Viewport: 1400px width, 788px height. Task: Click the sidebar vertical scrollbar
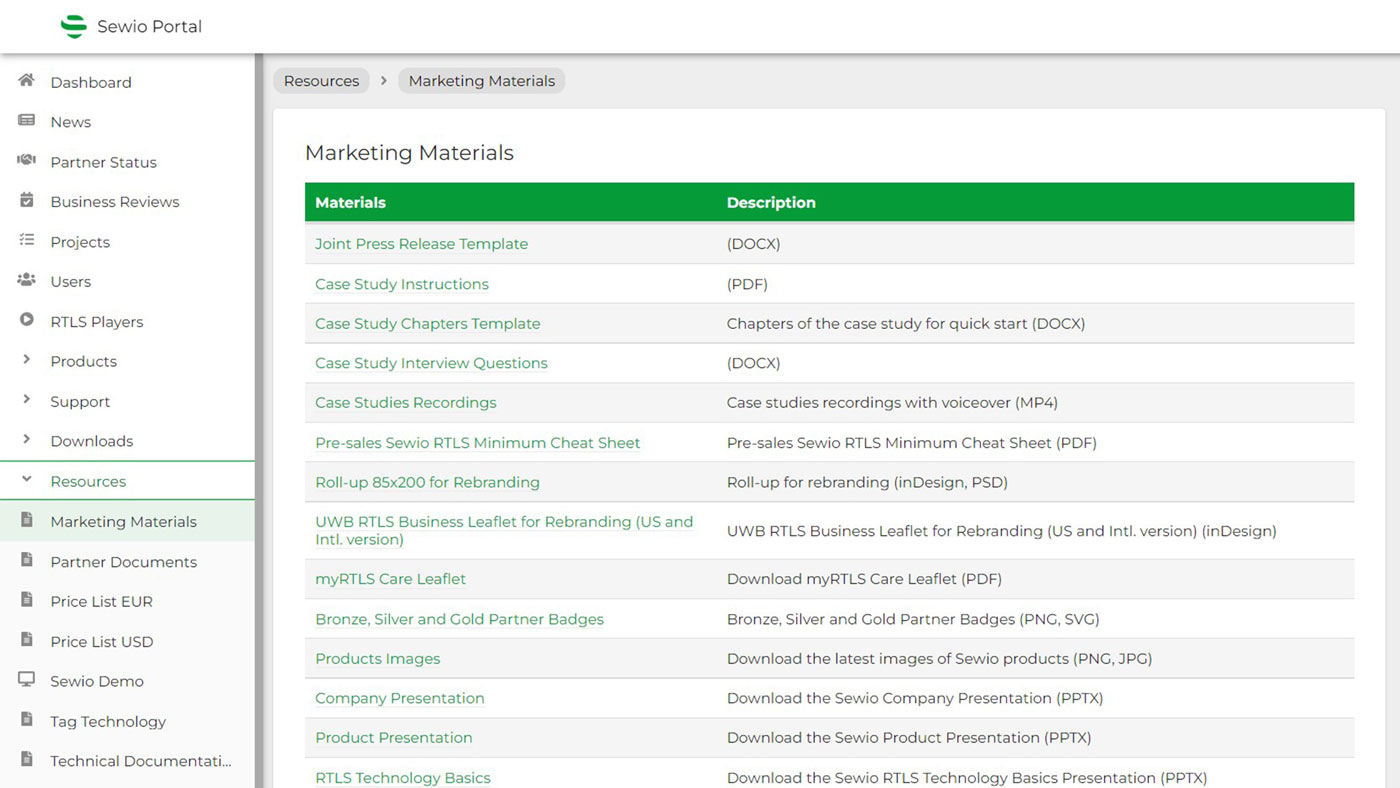coord(259,420)
